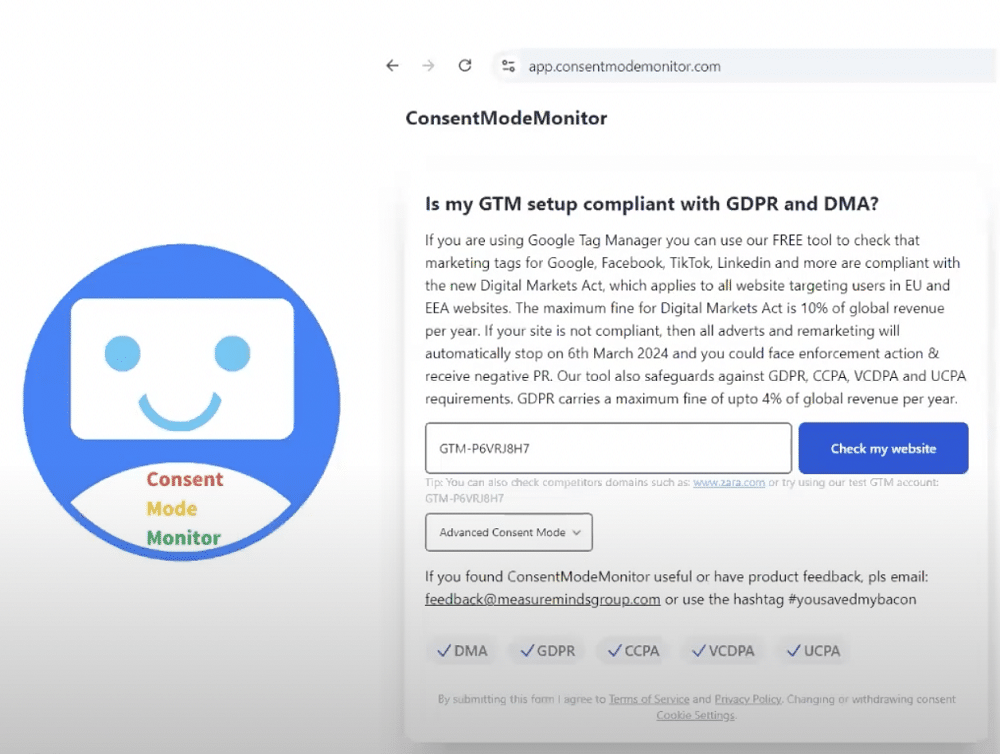The height and width of the screenshot is (754, 1000).
Task: Open the site permissions icon in address bar
Action: pyautogui.click(x=508, y=64)
